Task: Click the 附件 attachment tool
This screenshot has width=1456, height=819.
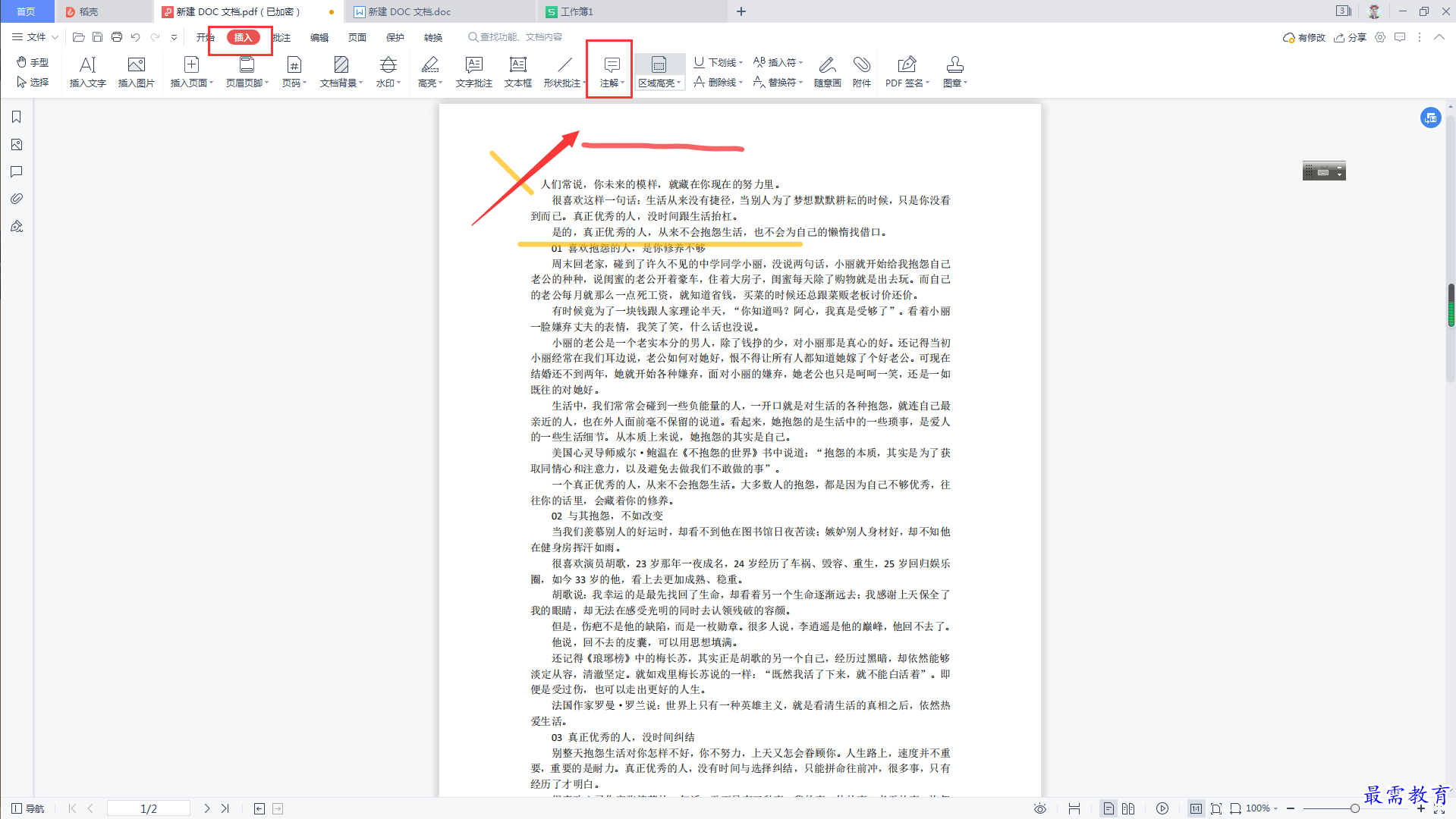Action: click(862, 73)
